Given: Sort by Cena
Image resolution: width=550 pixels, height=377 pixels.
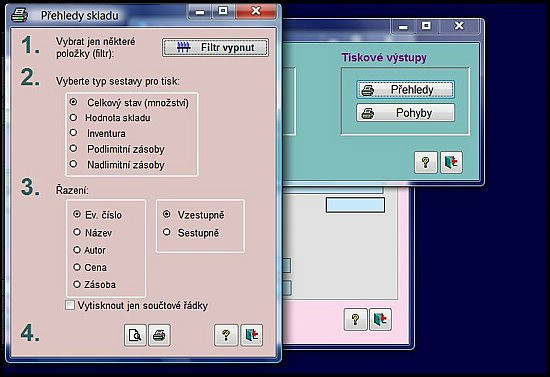Looking at the screenshot, I should pyautogui.click(x=77, y=267).
